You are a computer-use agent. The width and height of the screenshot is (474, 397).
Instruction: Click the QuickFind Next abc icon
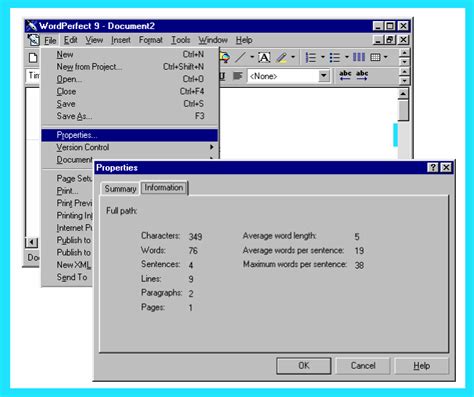pos(362,75)
